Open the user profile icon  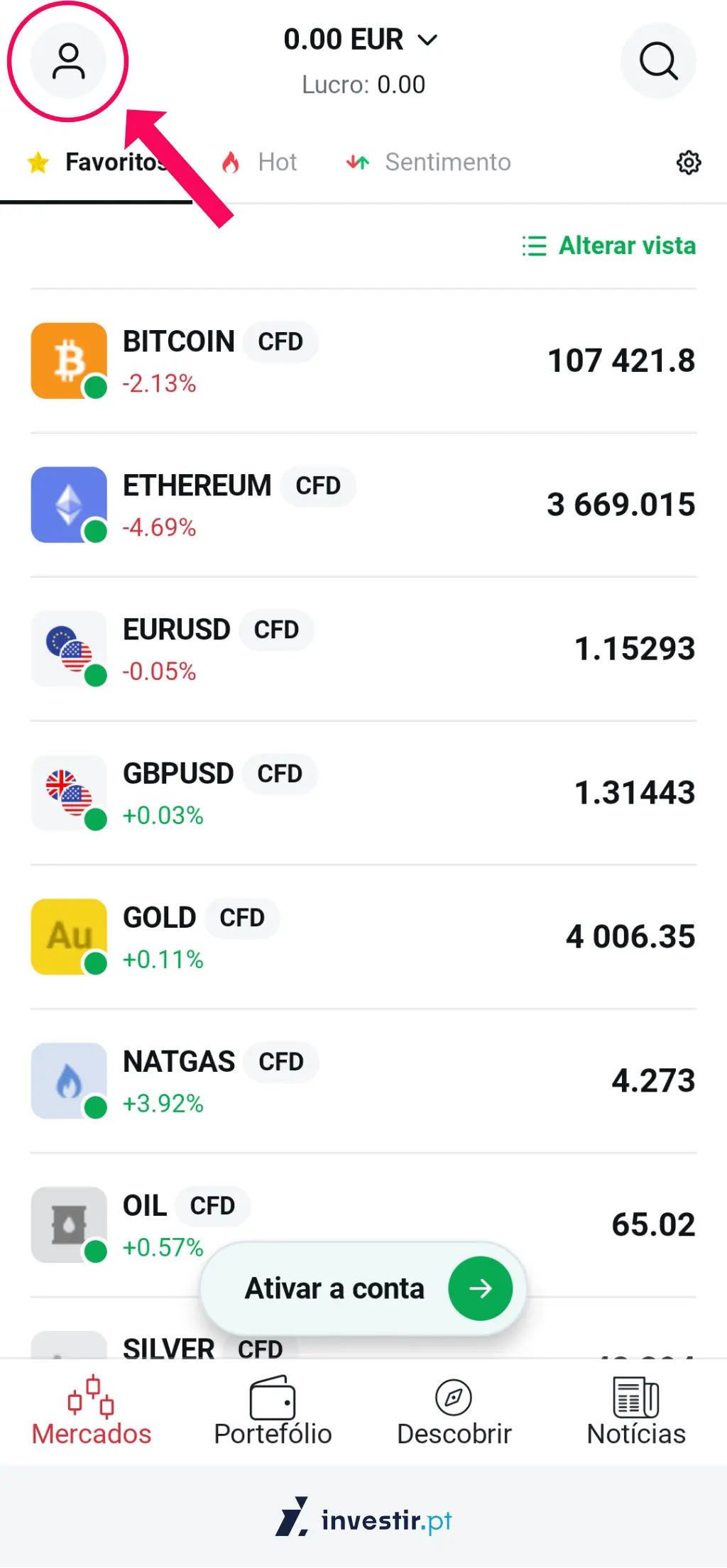click(x=68, y=61)
